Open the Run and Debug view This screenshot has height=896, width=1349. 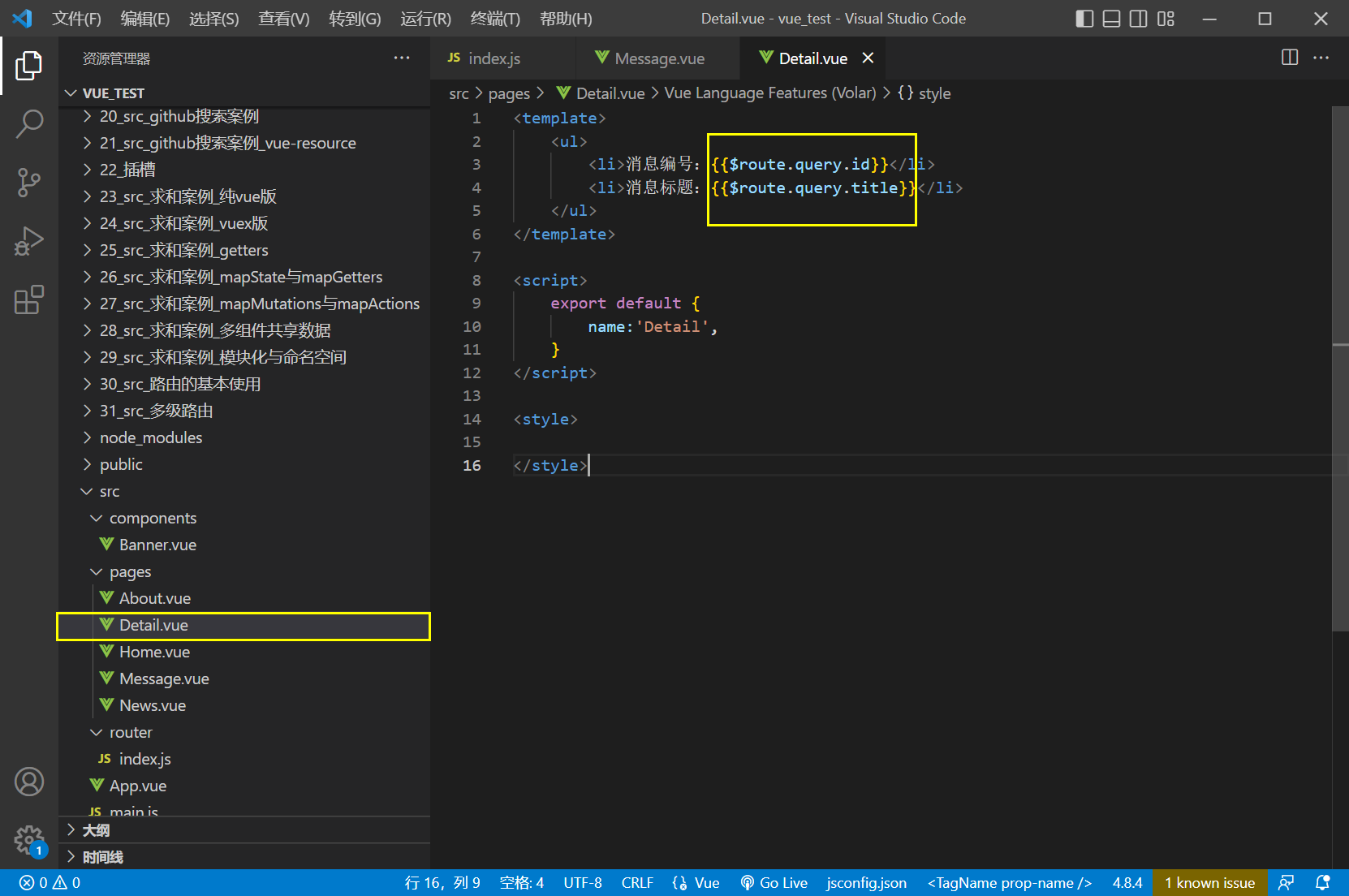point(29,241)
